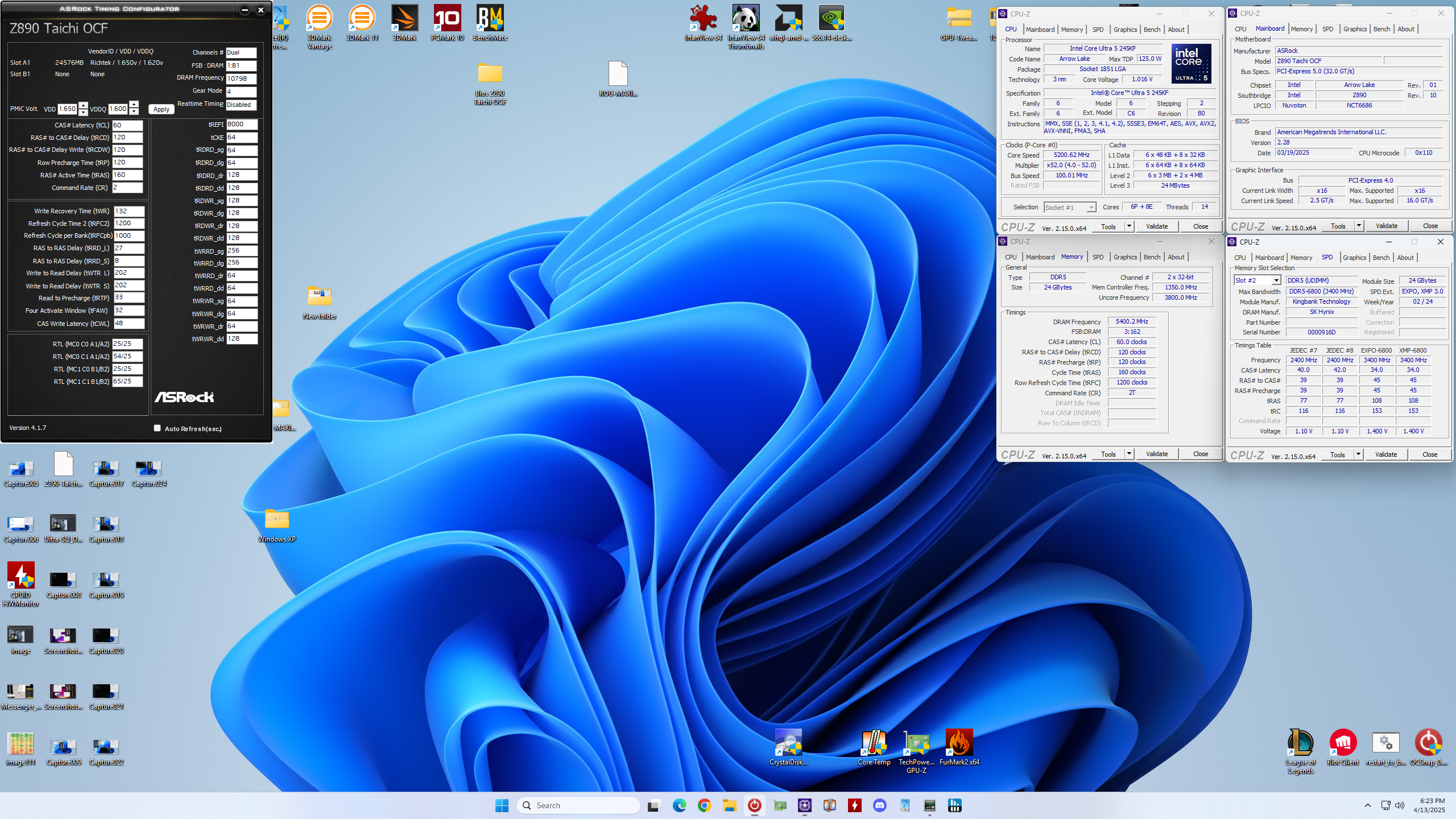1456x819 pixels.
Task: Open the volume control in system tray
Action: pos(1400,805)
